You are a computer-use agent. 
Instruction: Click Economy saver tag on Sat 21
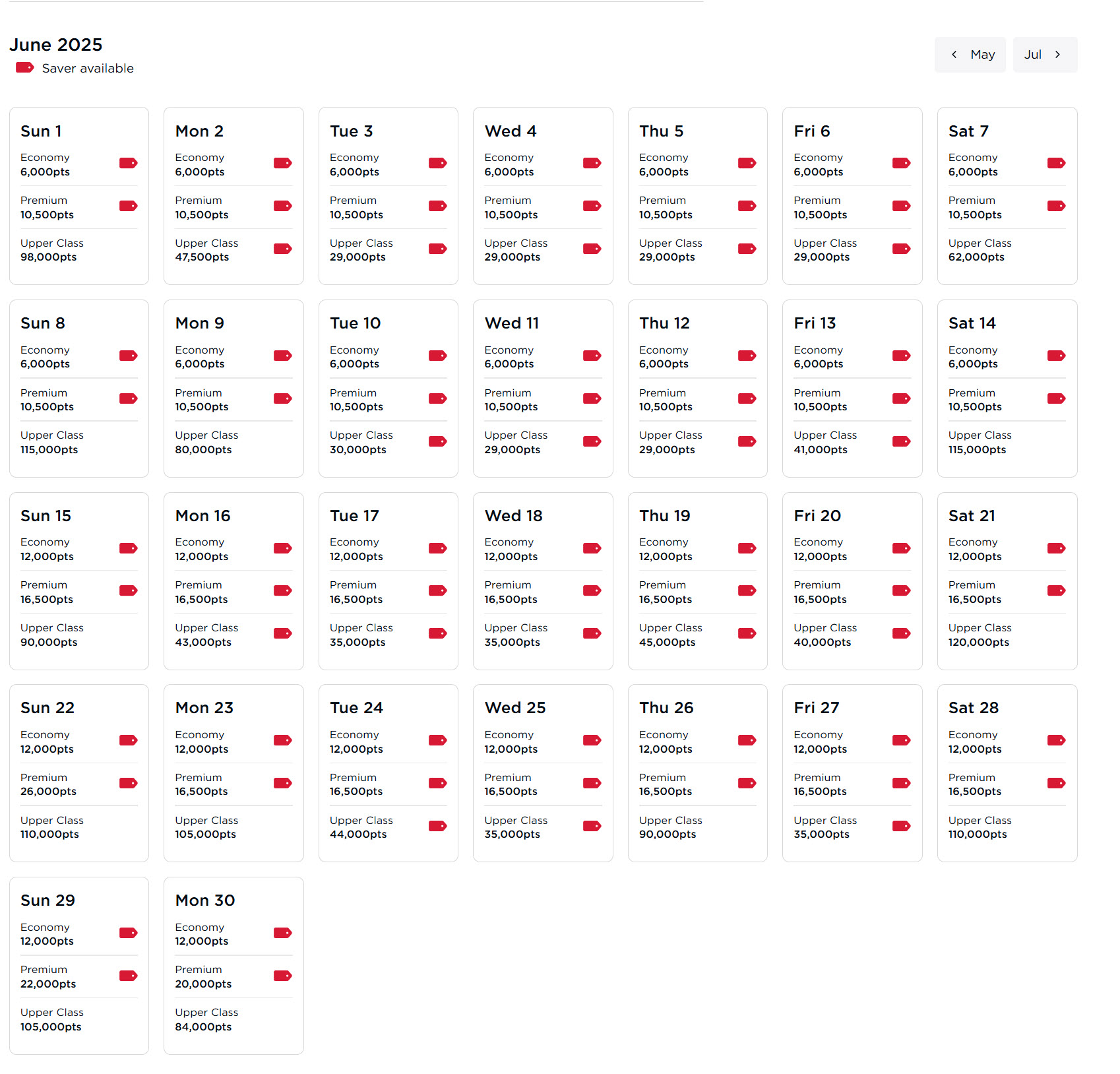(x=1056, y=548)
